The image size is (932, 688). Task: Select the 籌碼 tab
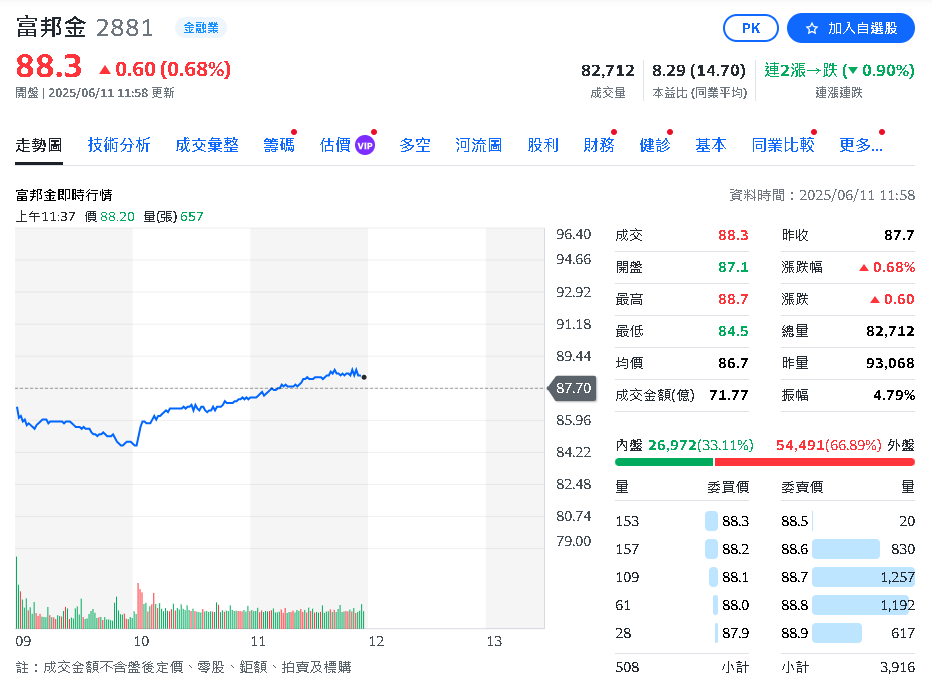point(279,145)
